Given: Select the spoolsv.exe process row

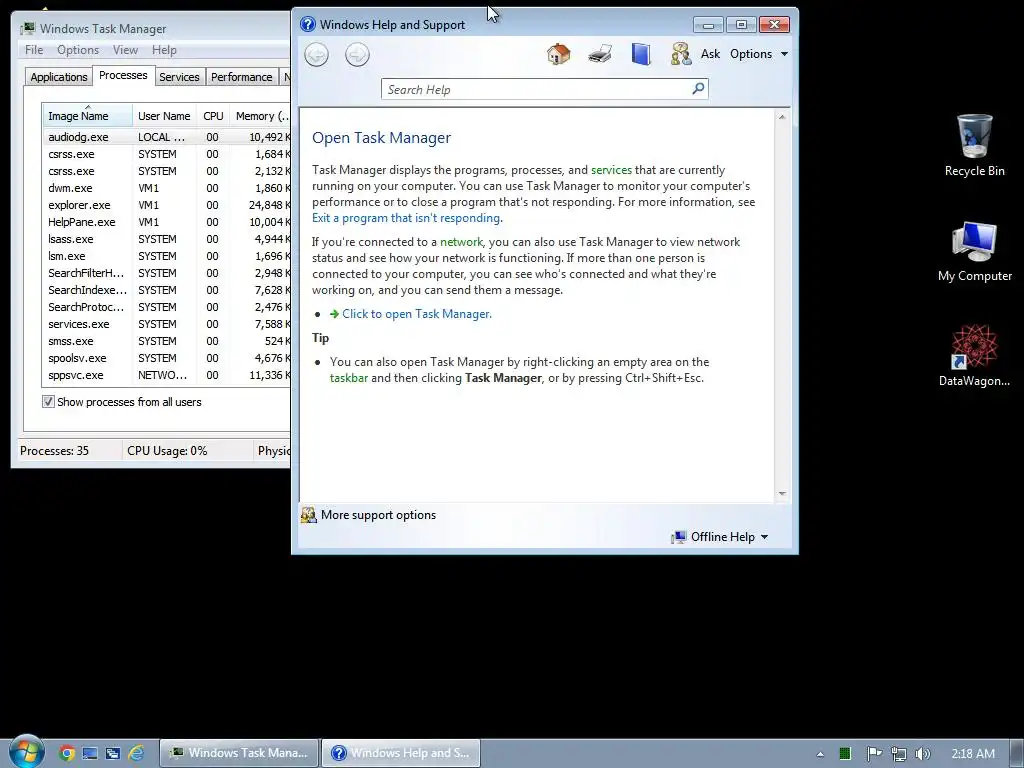Looking at the screenshot, I should point(167,358).
